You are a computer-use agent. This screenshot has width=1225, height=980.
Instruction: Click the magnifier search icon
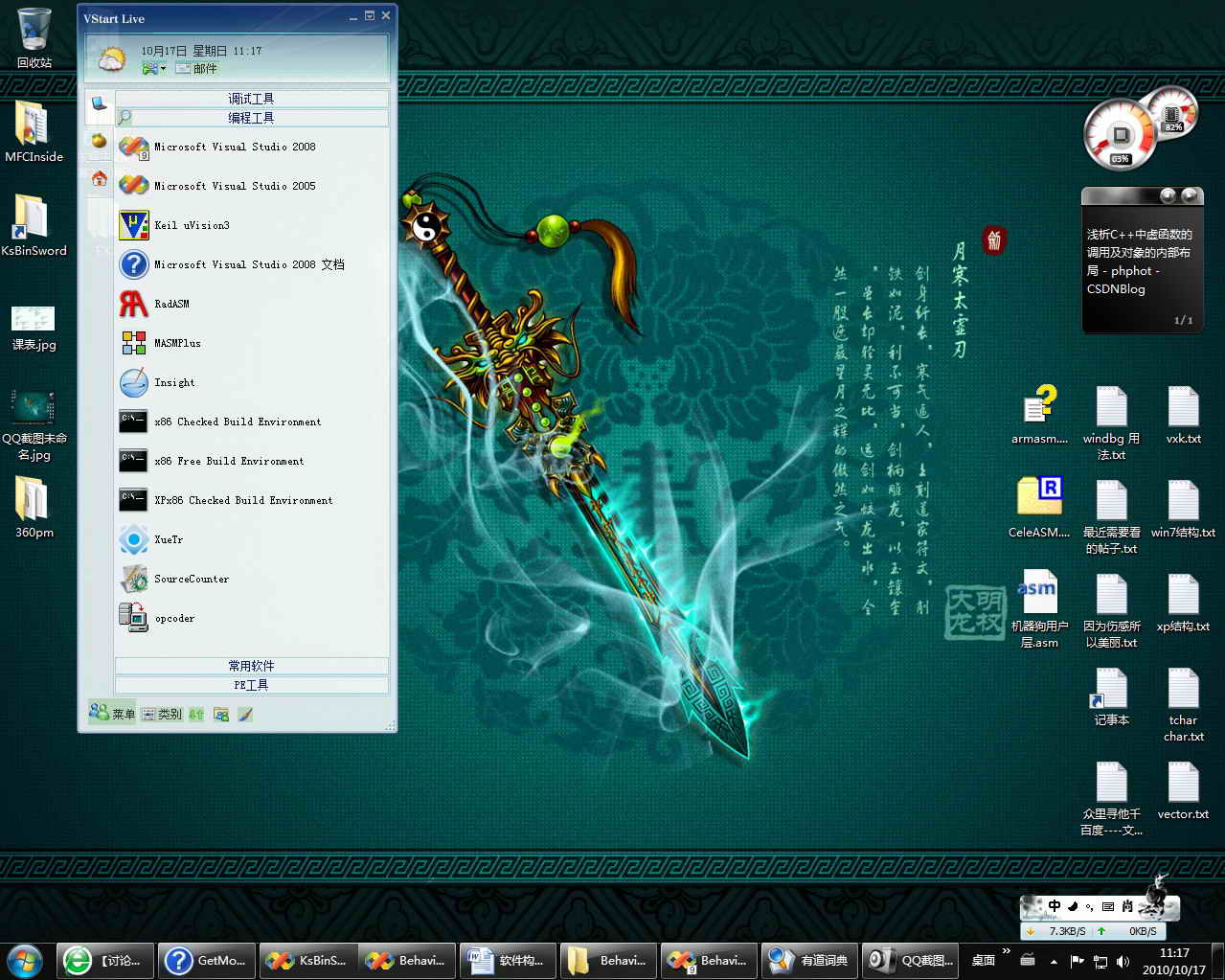(x=125, y=118)
